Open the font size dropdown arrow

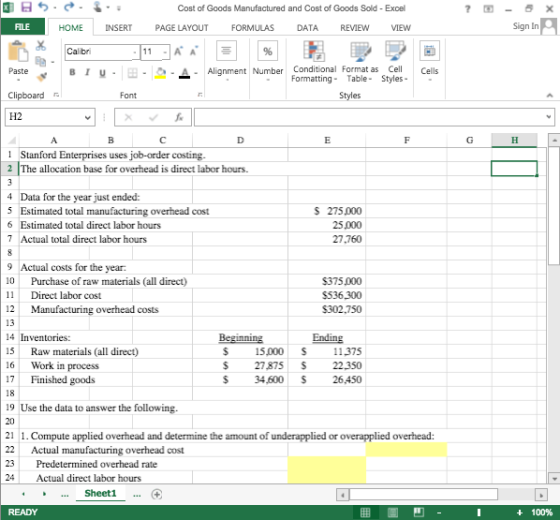click(165, 52)
